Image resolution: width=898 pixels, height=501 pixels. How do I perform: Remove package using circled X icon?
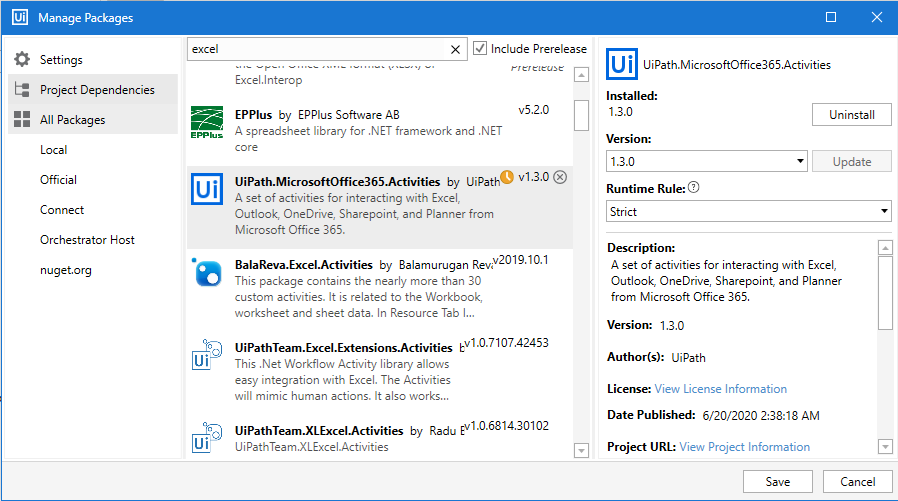(560, 177)
